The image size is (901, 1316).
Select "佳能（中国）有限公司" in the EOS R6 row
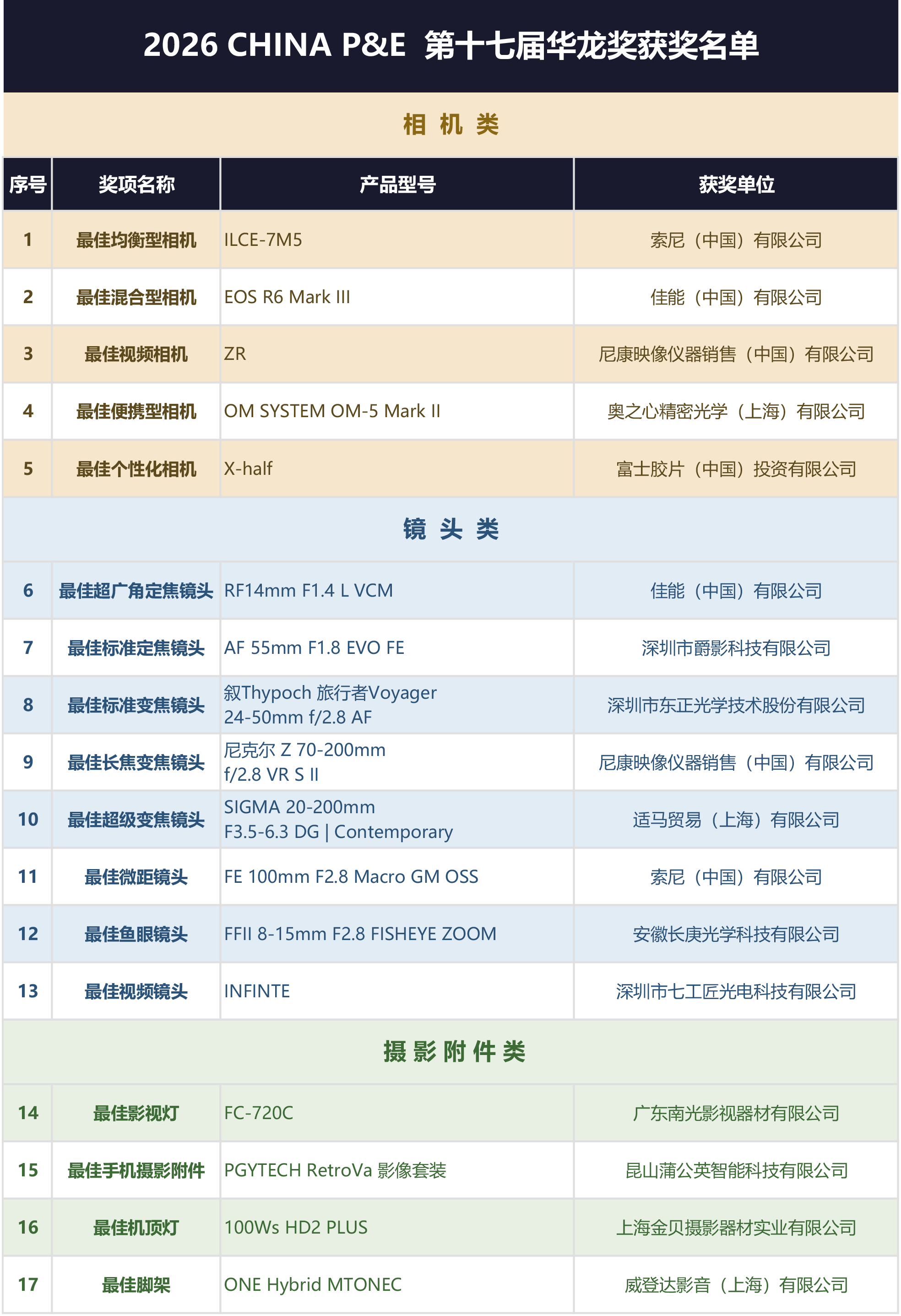pyautogui.click(x=736, y=297)
